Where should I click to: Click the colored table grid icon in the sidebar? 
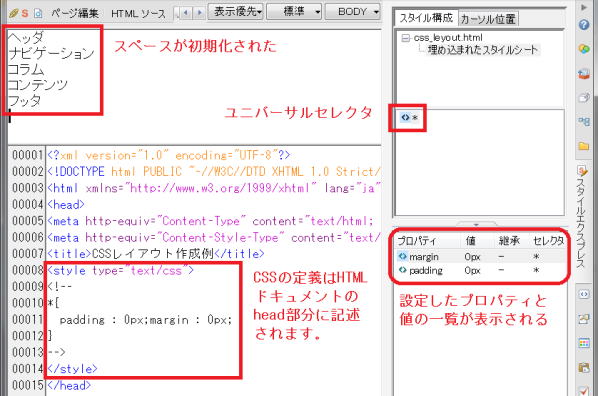(584, 343)
